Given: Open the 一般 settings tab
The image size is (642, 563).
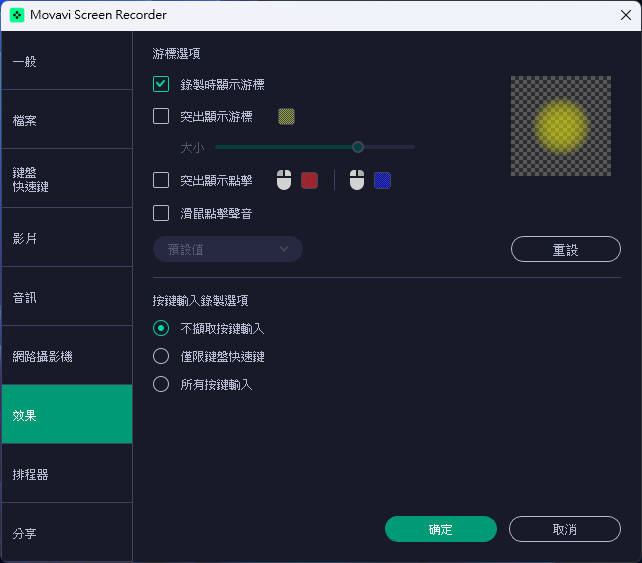Looking at the screenshot, I should click(67, 61).
